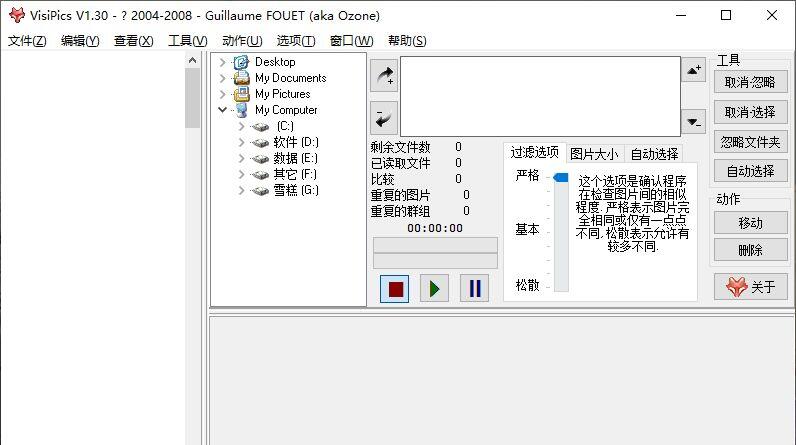Click the 其它 (F:) drive icon
The width and height of the screenshot is (796, 445).
tap(260, 175)
